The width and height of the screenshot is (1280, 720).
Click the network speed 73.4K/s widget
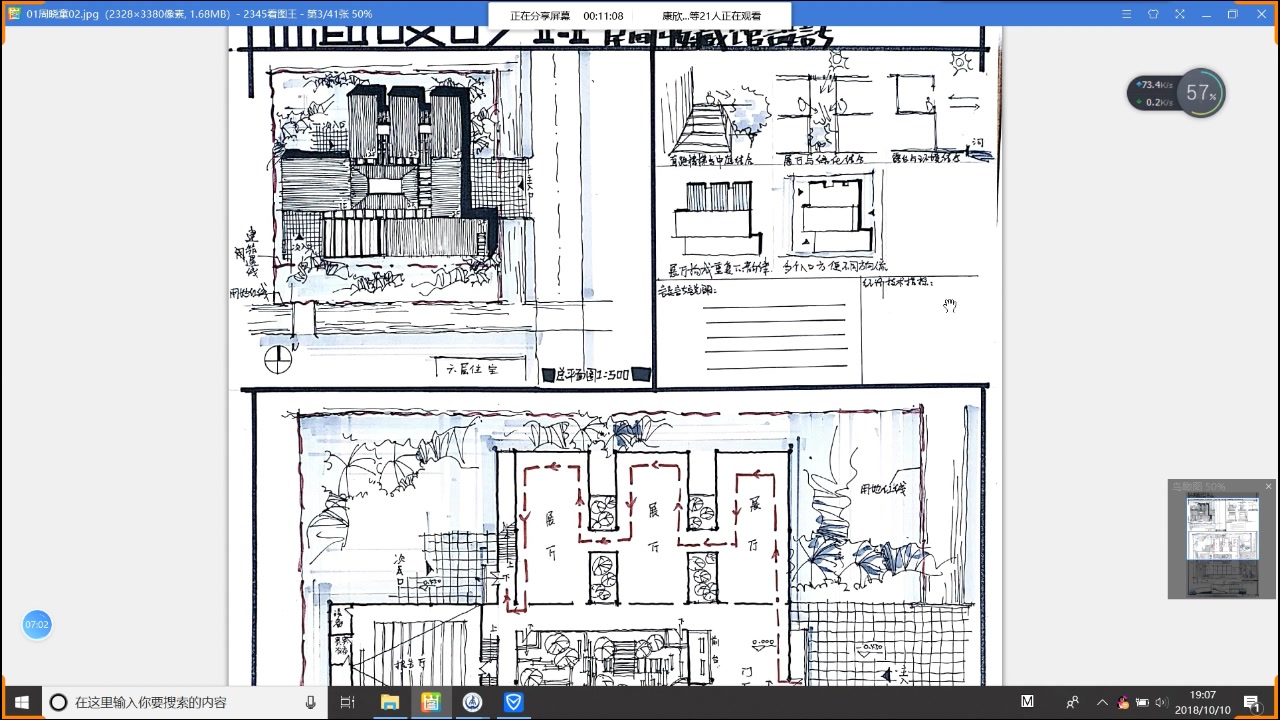click(1152, 93)
